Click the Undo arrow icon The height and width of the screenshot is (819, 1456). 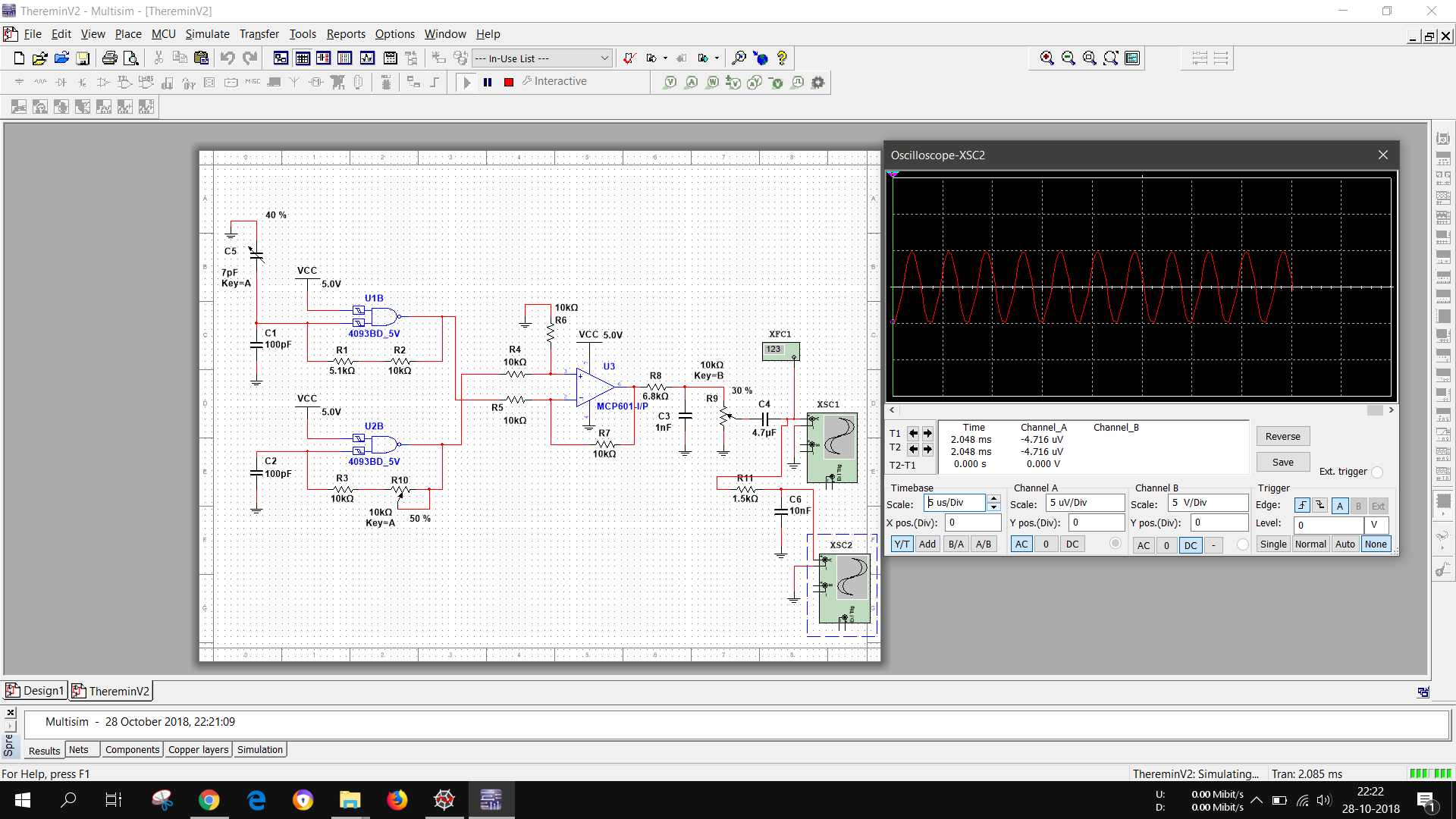(227, 58)
